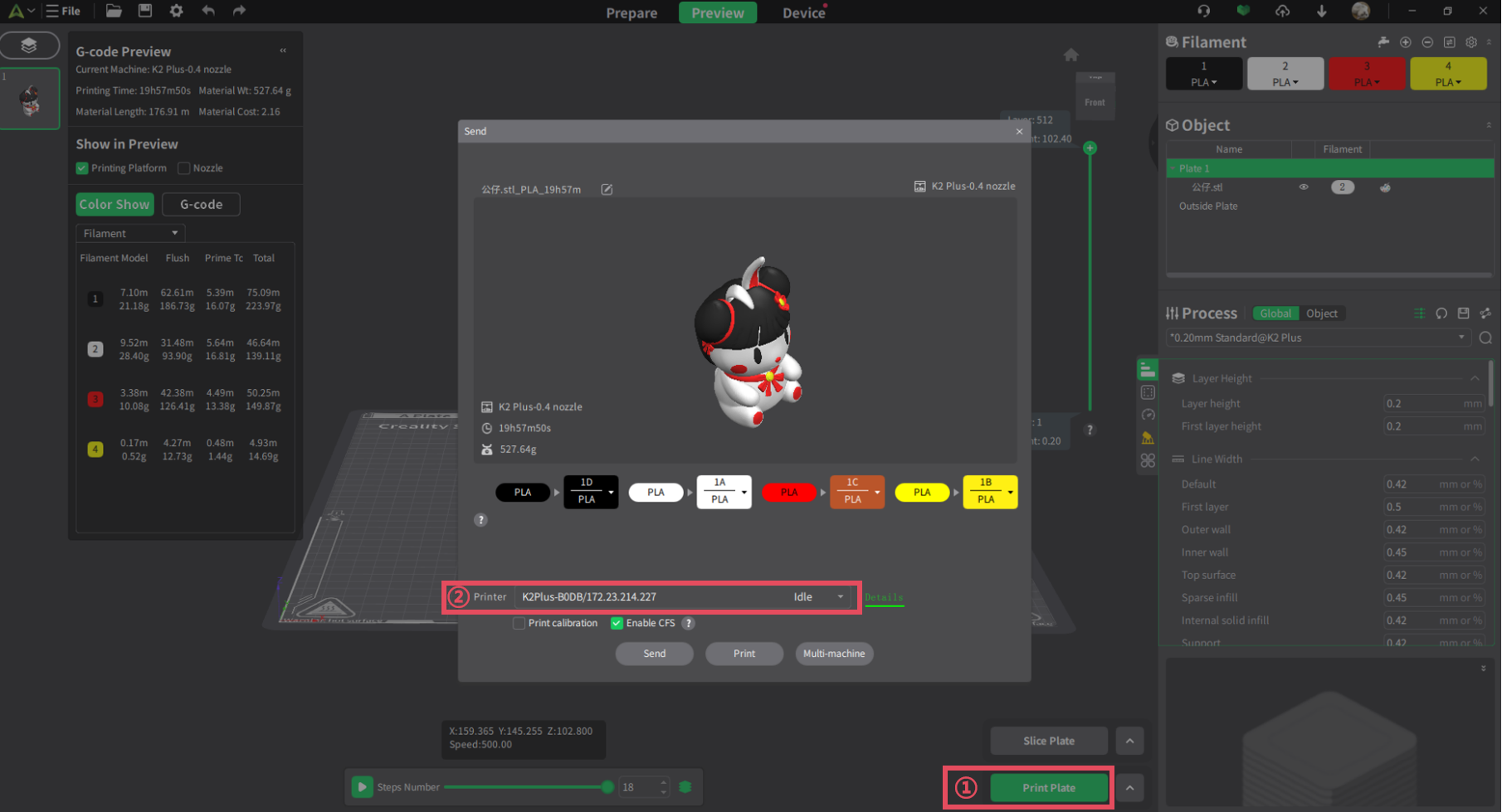Click the edit file name pencil icon
1502x812 pixels.
[x=607, y=190]
